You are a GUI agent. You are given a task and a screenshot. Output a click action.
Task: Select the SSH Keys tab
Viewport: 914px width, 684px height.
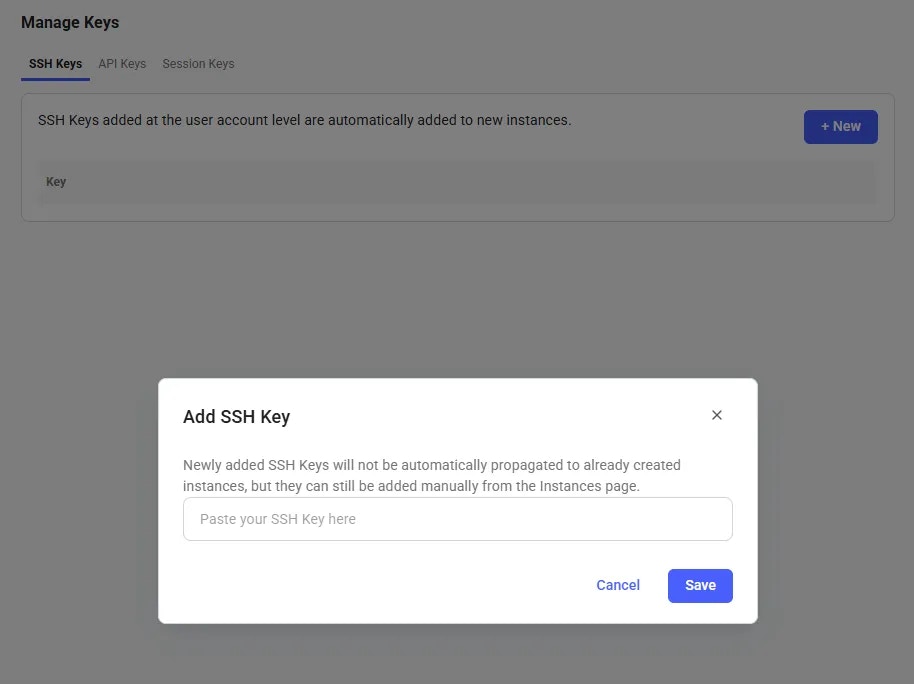point(55,64)
